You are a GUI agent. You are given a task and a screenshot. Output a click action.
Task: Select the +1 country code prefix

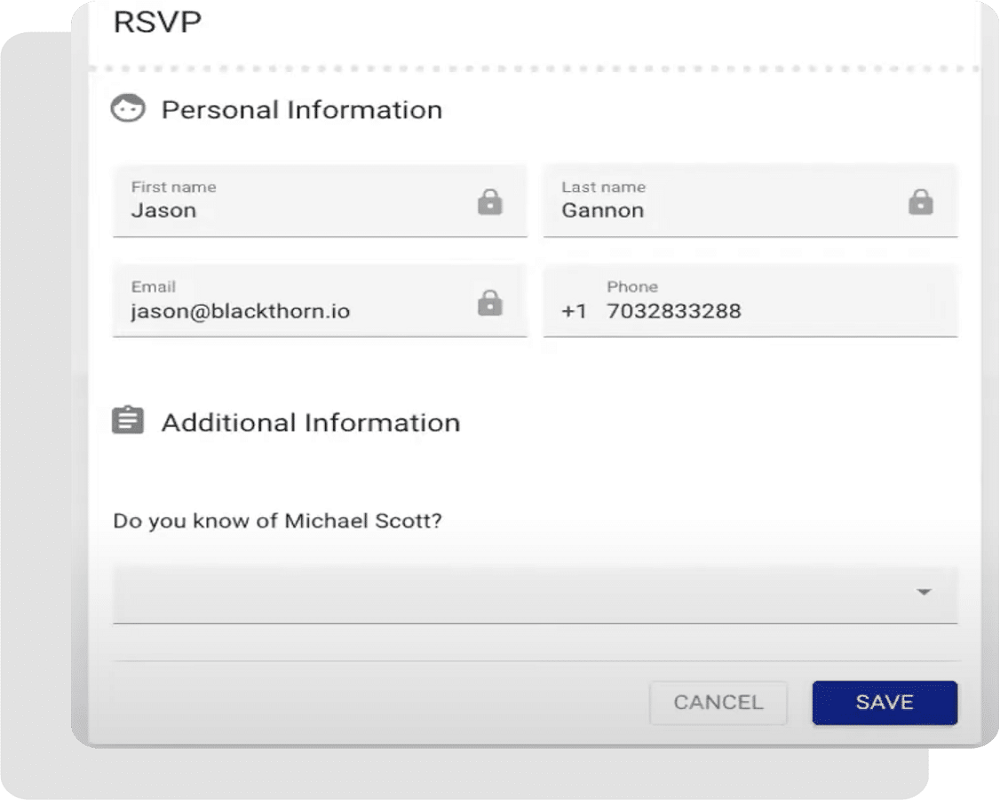[x=574, y=311]
